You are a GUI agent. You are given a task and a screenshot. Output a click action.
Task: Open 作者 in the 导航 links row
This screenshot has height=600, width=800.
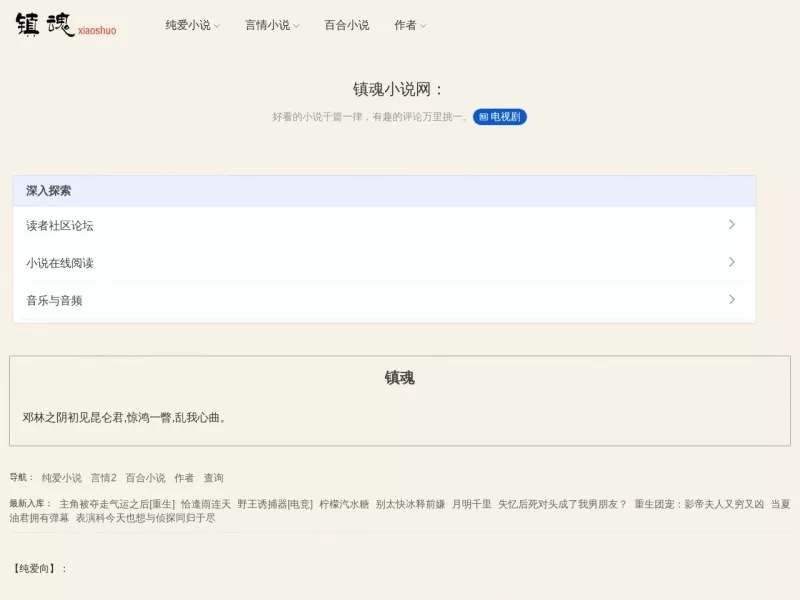click(x=184, y=478)
